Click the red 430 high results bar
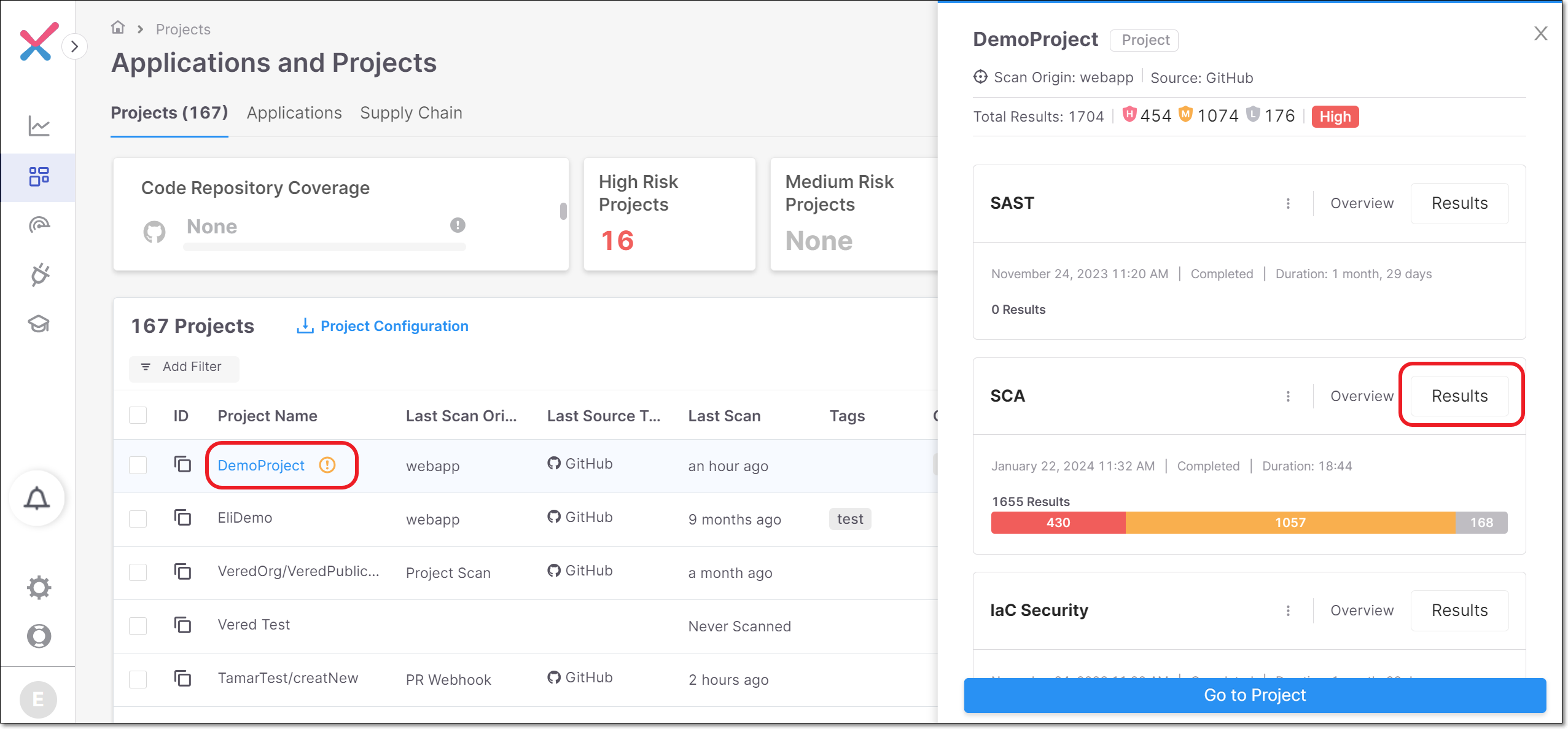This screenshot has width=1568, height=729. (1058, 523)
